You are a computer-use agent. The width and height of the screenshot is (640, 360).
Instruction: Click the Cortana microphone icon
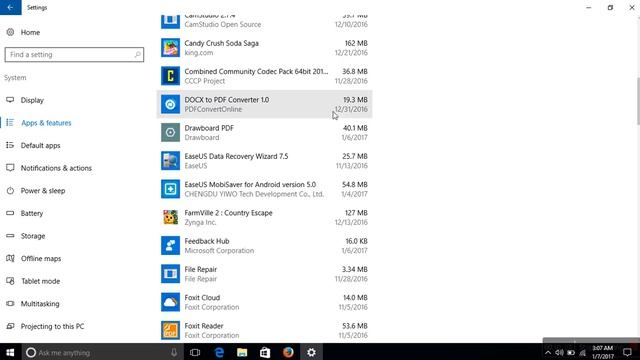[x=174, y=353]
